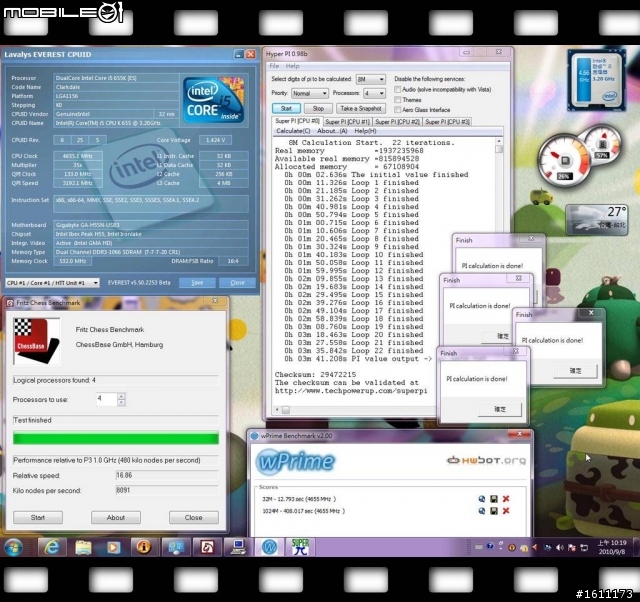Open the Hyper PI Processors dropdown
This screenshot has height=602, width=640.
(374, 93)
